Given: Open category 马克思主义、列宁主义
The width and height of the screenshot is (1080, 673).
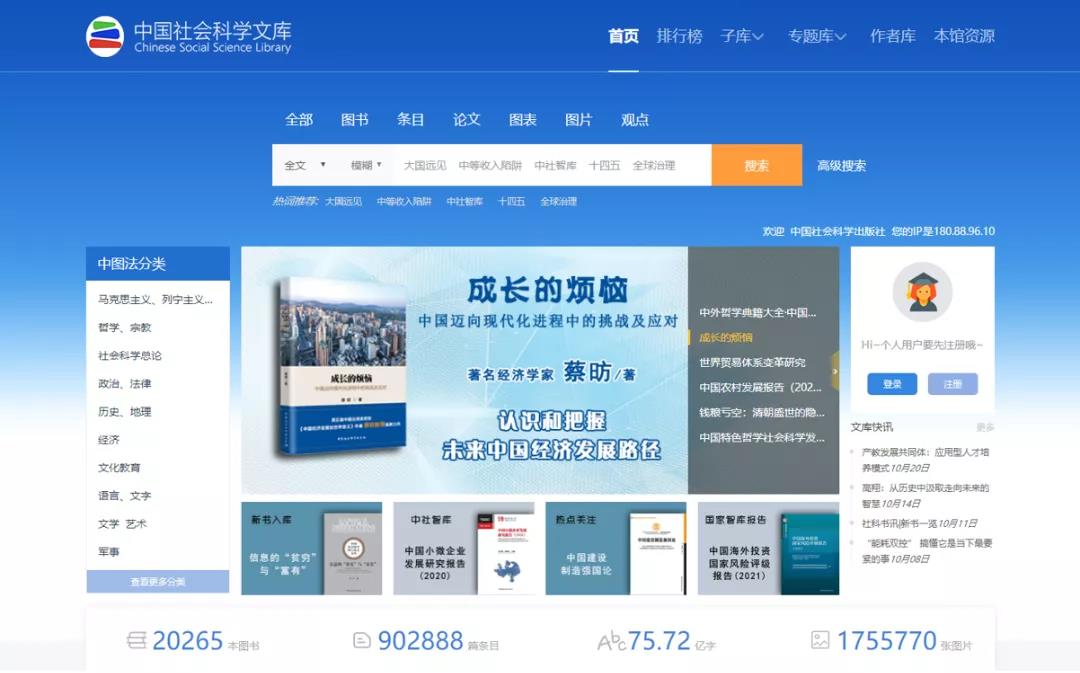Looking at the screenshot, I should click(155, 300).
